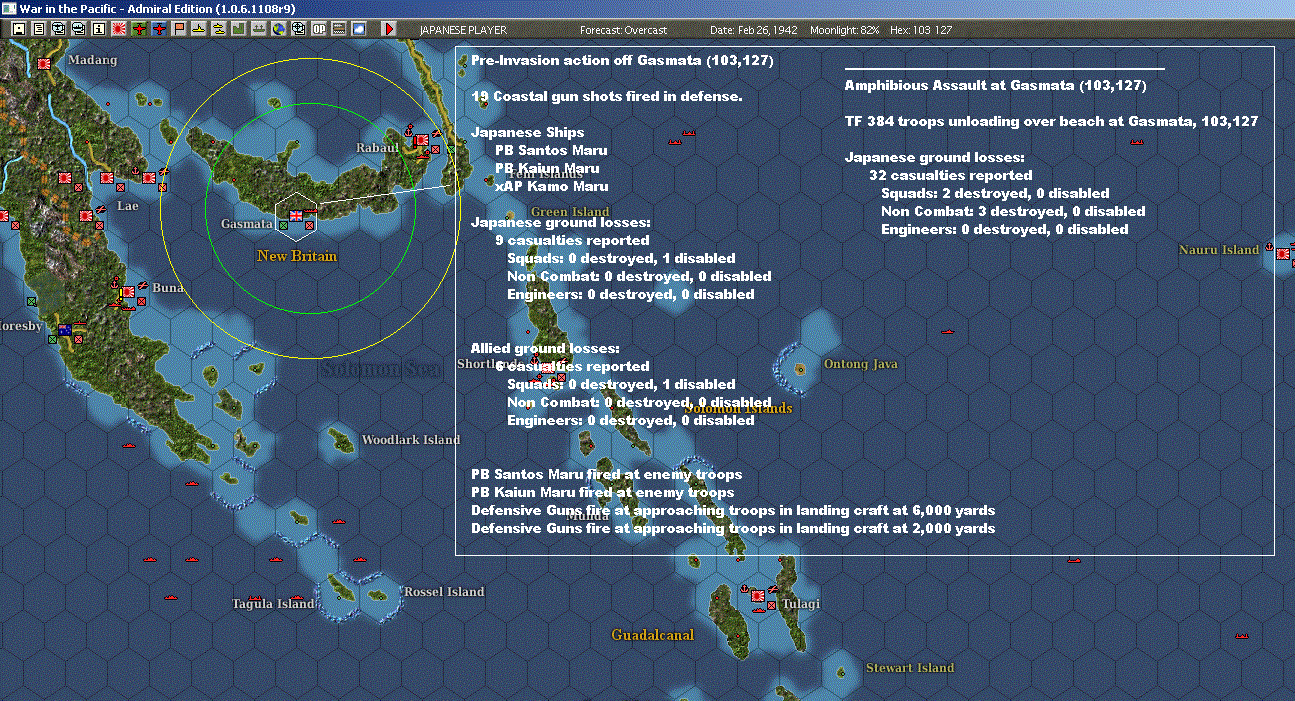Click the Hex: 103 127 status text
The height and width of the screenshot is (701, 1295).
pyautogui.click(x=922, y=30)
